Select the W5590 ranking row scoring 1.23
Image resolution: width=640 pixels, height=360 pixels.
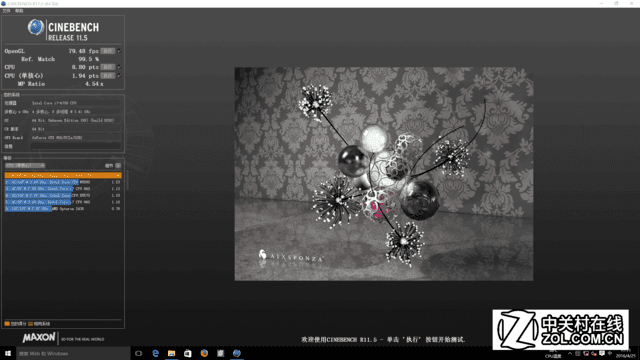pyautogui.click(x=63, y=182)
